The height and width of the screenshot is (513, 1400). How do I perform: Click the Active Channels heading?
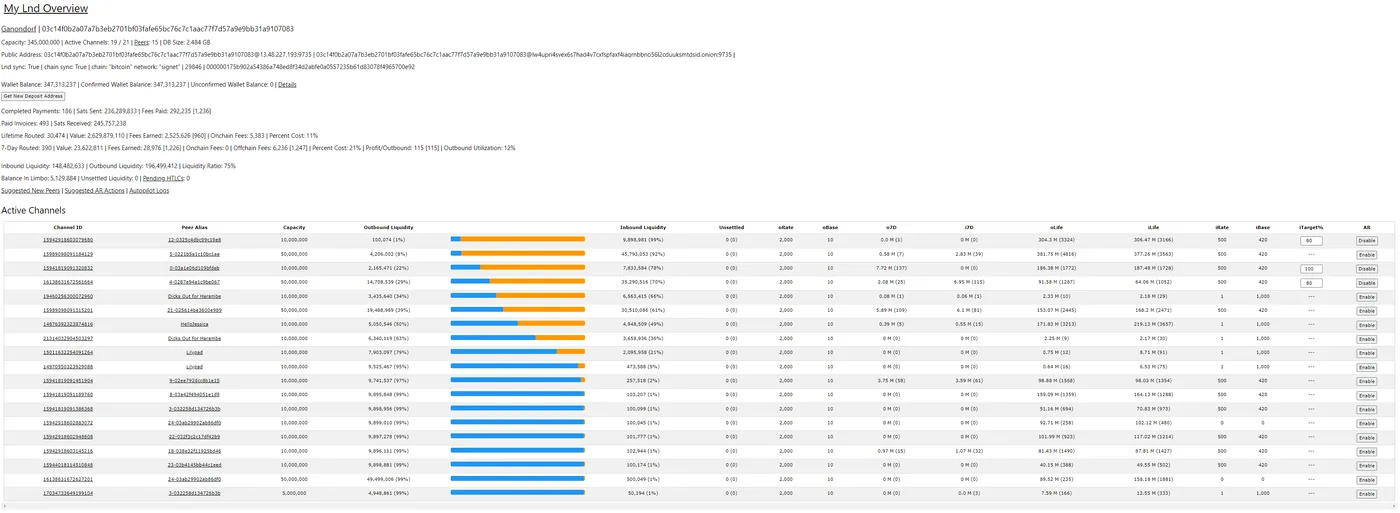pyautogui.click(x=33, y=210)
